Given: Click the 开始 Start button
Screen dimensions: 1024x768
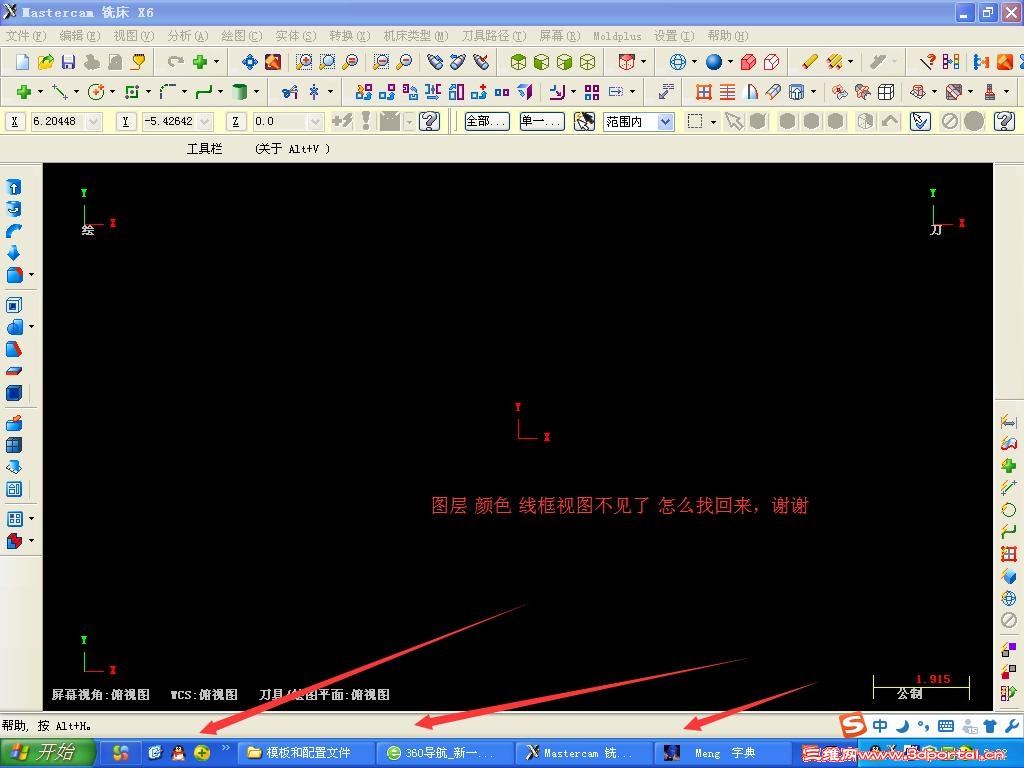Looking at the screenshot, I should [48, 752].
